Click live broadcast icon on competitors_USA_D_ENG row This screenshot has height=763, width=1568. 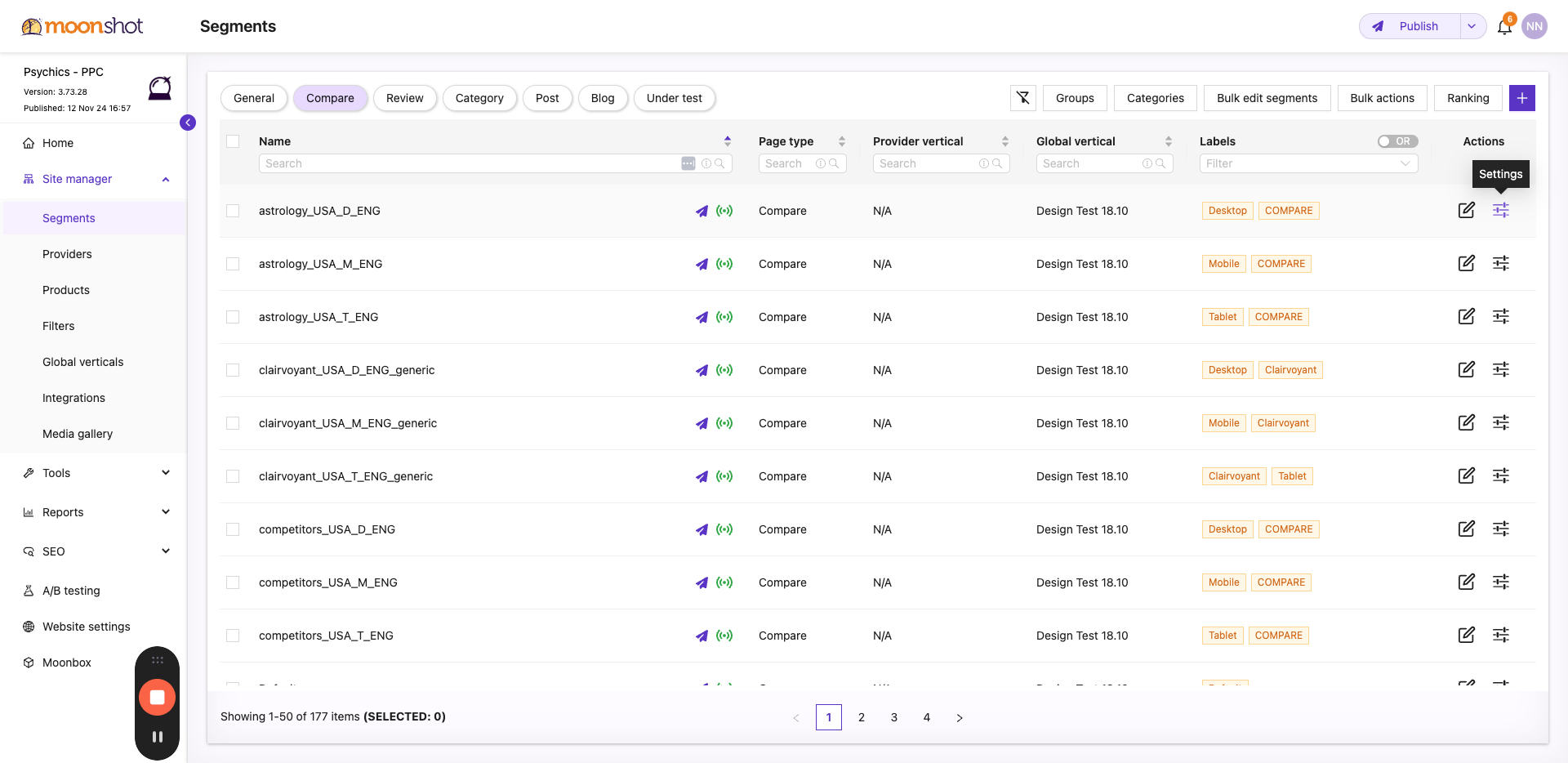[x=724, y=529]
